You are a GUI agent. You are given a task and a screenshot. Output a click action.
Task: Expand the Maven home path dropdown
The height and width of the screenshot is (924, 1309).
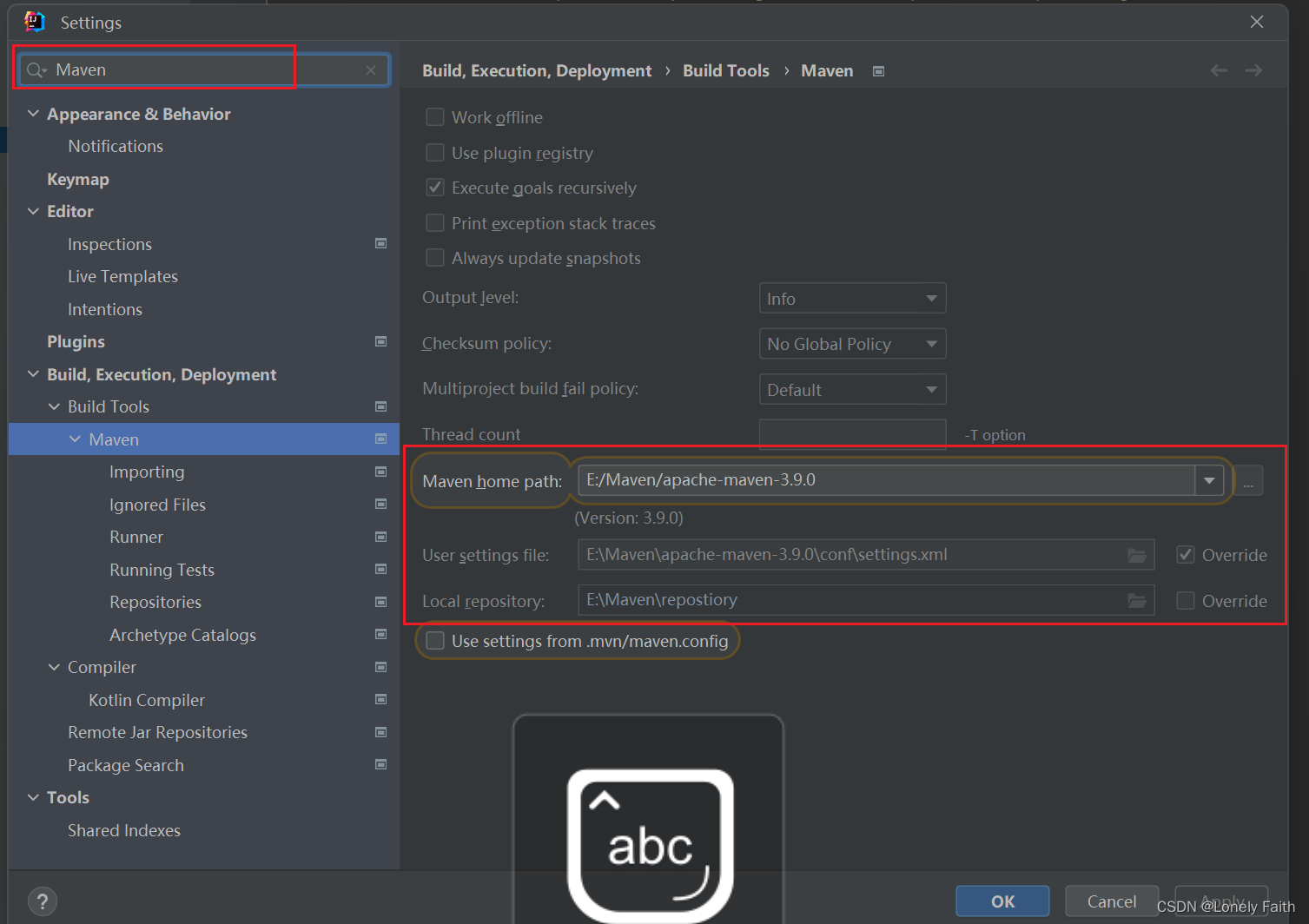(1209, 479)
